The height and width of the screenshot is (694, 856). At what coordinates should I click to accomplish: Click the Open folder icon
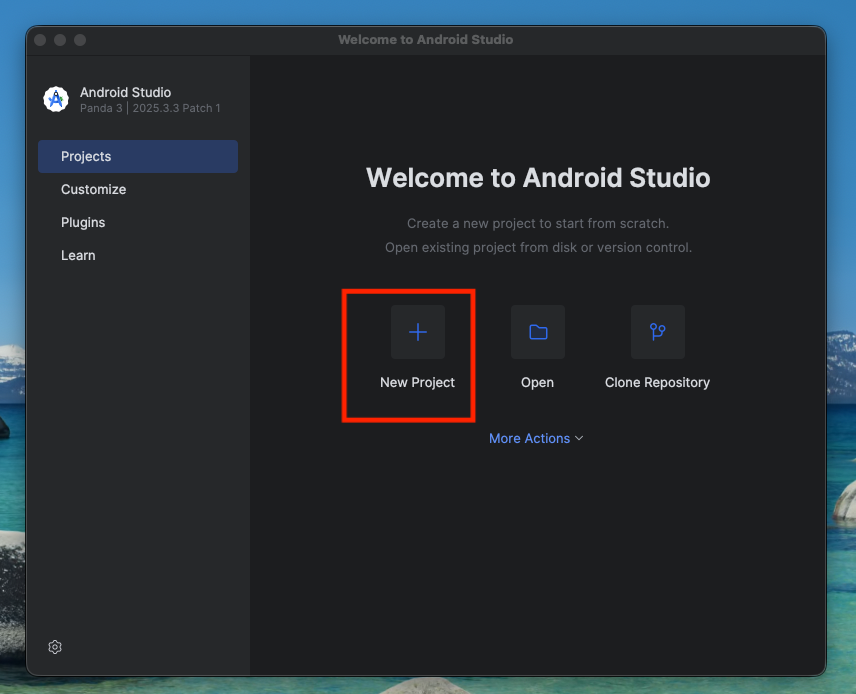[x=538, y=332]
